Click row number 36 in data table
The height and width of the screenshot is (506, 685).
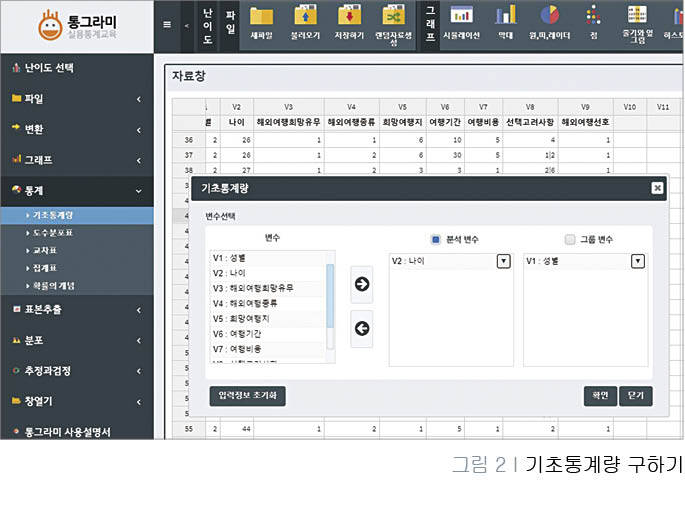coord(189,140)
